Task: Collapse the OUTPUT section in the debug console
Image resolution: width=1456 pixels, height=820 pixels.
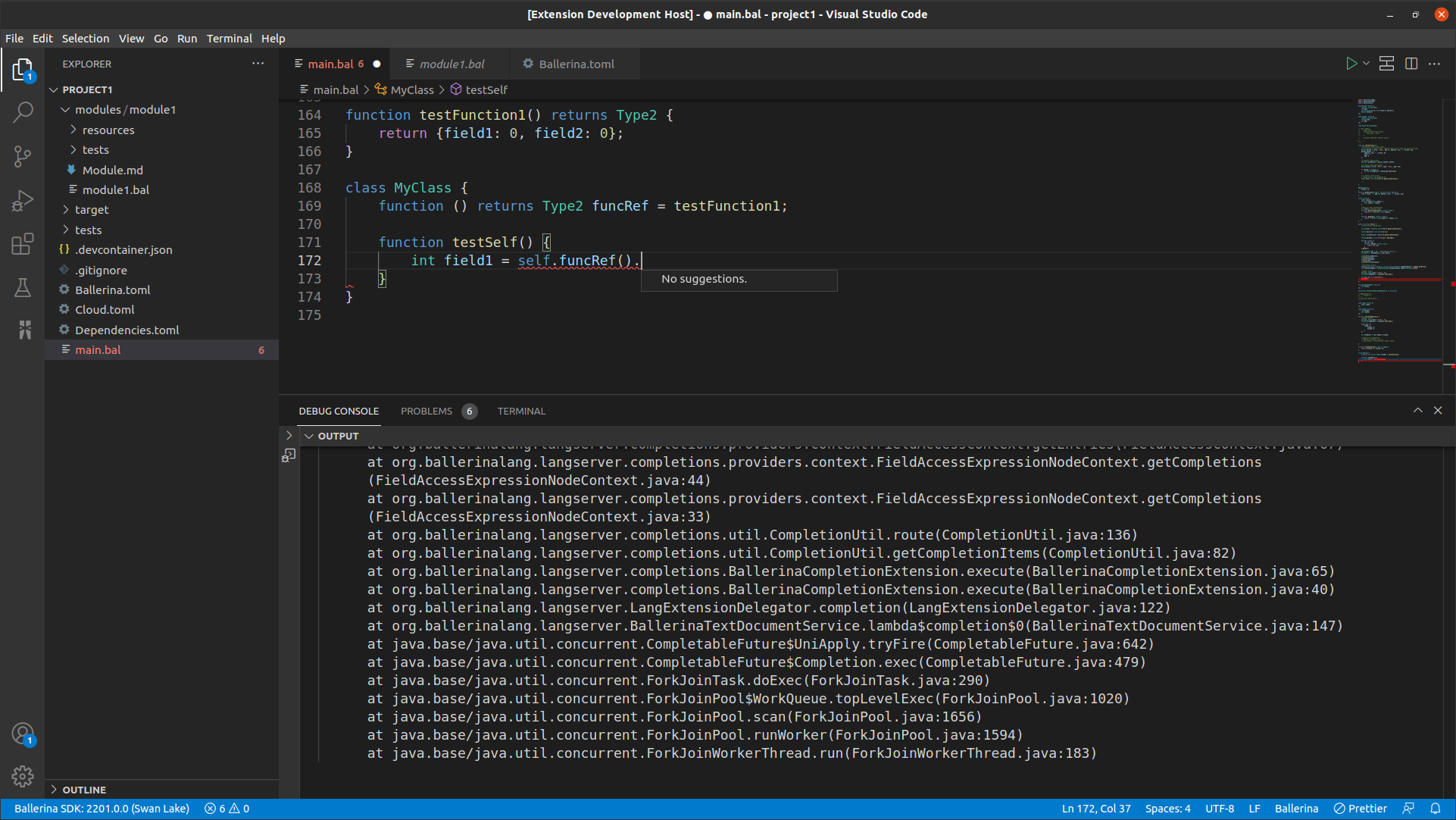Action: (309, 437)
